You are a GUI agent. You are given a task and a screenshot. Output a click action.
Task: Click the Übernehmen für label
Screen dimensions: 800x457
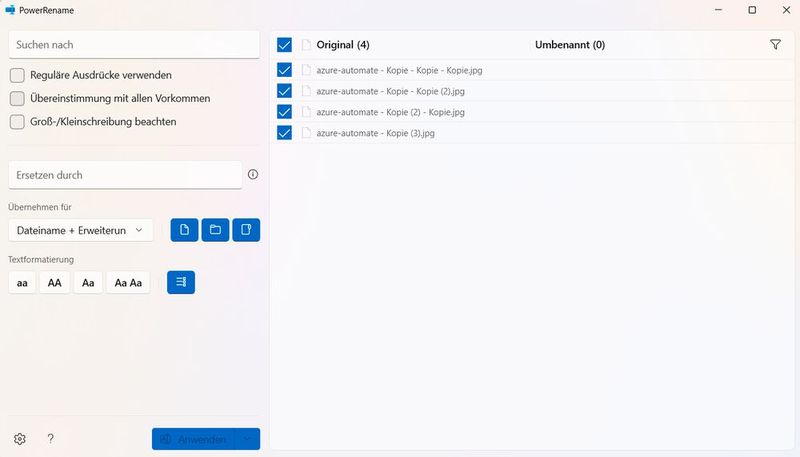40,207
